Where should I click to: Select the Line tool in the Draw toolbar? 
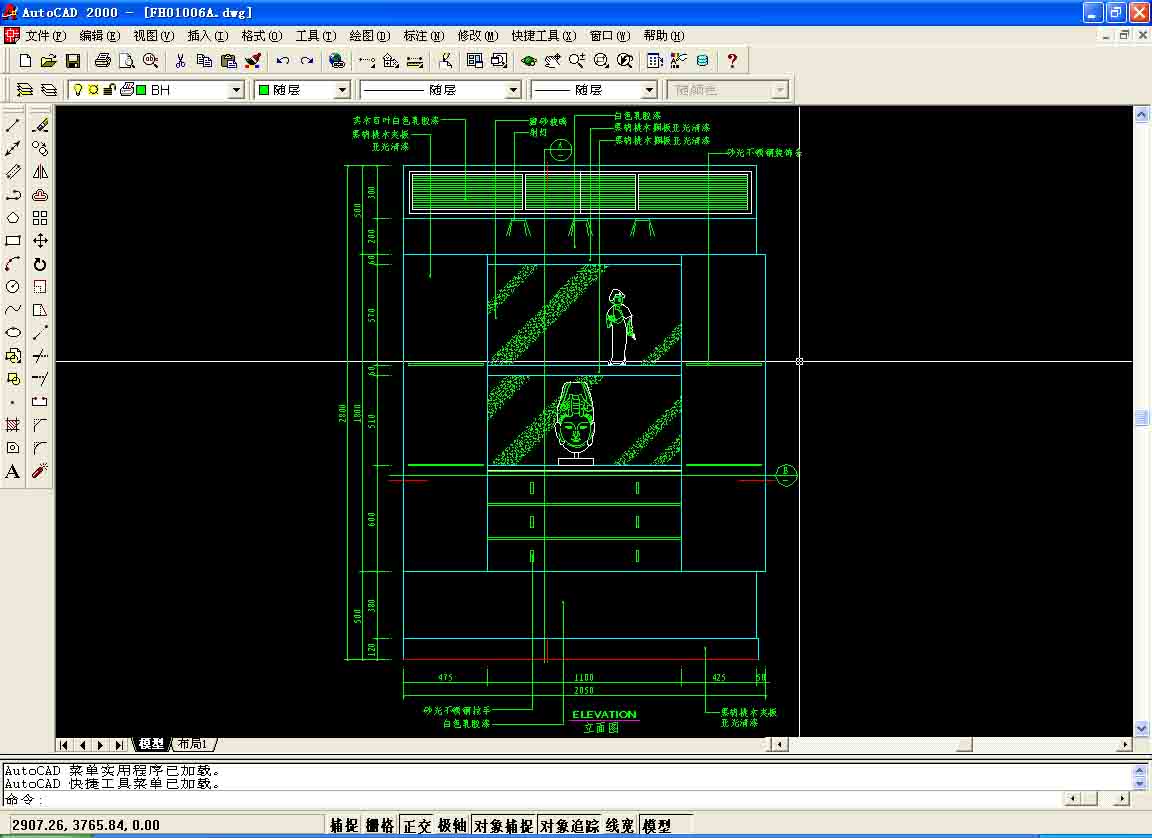12,126
